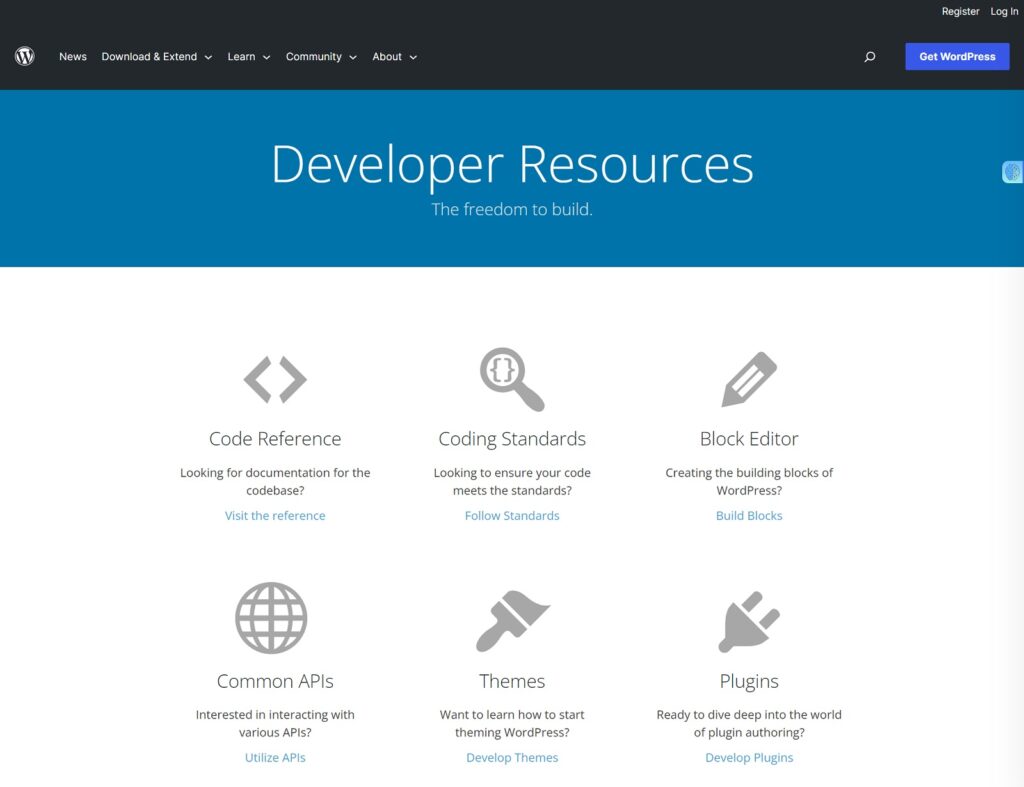Click the Log In link
The image size is (1024, 787).
pyautogui.click(x=1004, y=11)
